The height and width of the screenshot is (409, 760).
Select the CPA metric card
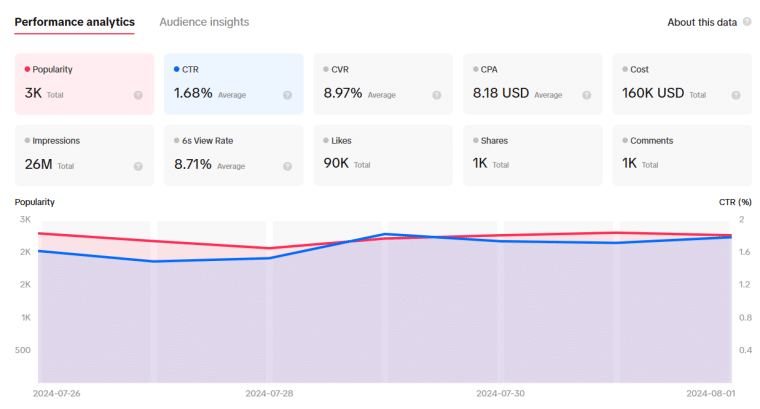[x=533, y=84]
